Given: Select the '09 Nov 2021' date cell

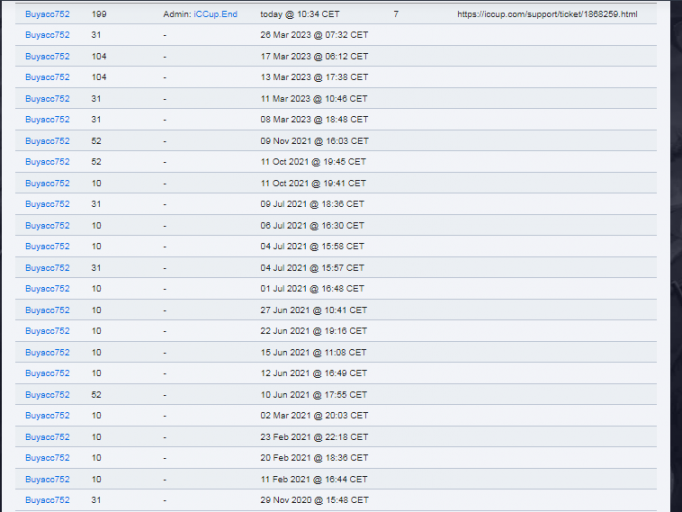Looking at the screenshot, I should pos(314,141).
